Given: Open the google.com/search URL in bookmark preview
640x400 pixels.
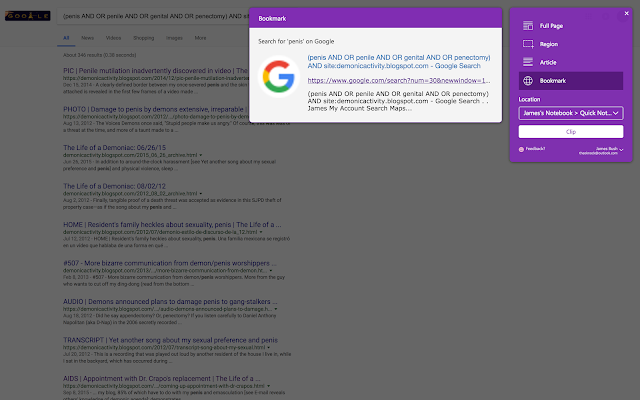Looking at the screenshot, I should 399,80.
